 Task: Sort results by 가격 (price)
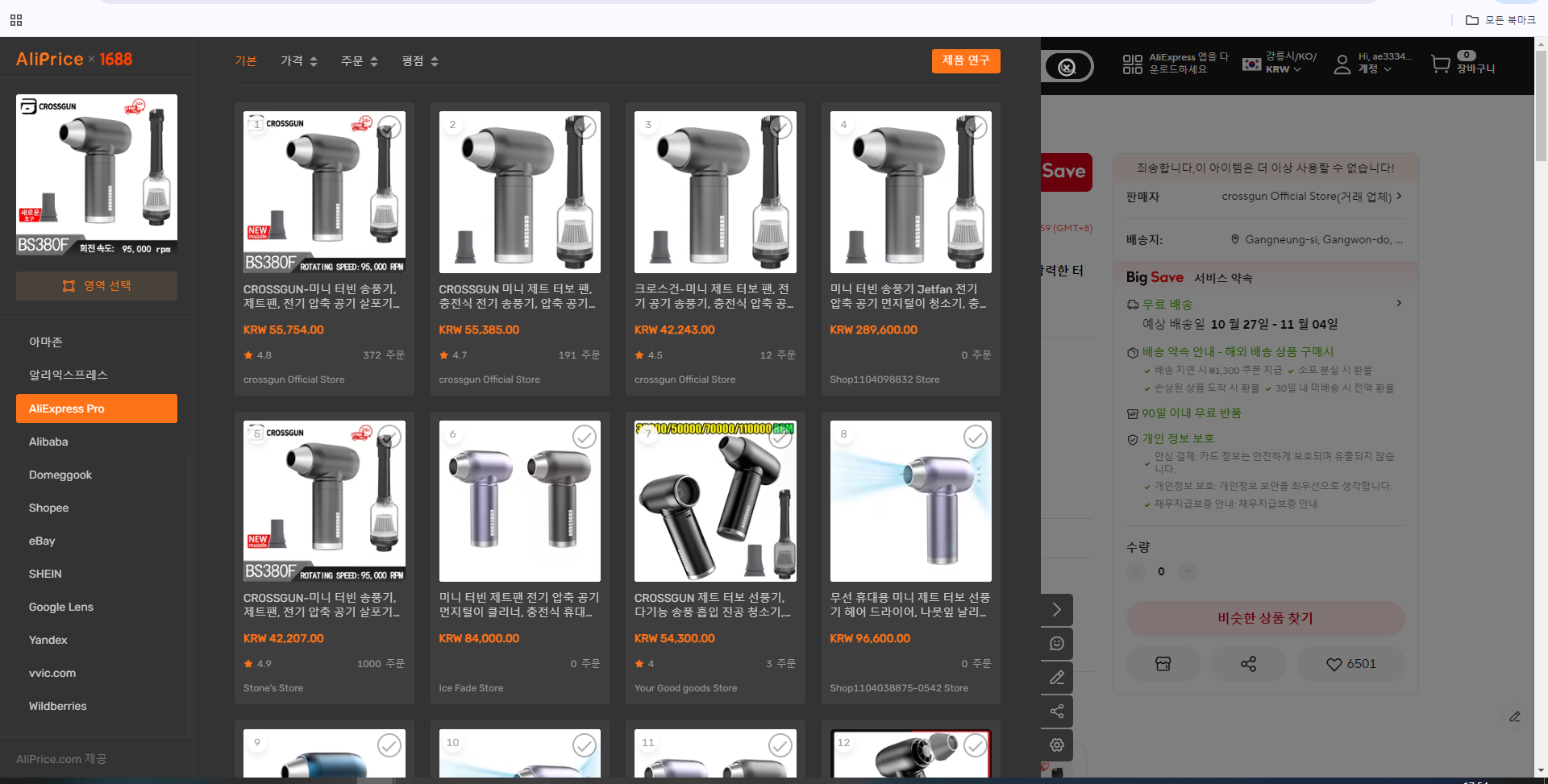[299, 61]
